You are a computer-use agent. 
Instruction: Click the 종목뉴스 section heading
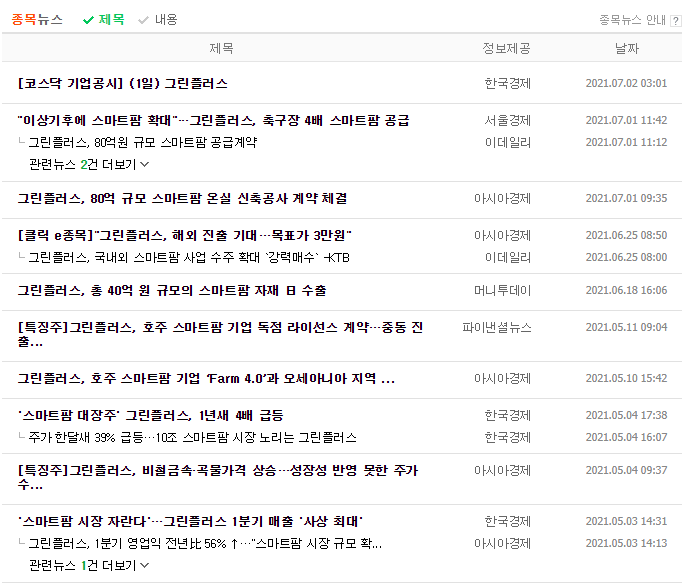(37, 20)
